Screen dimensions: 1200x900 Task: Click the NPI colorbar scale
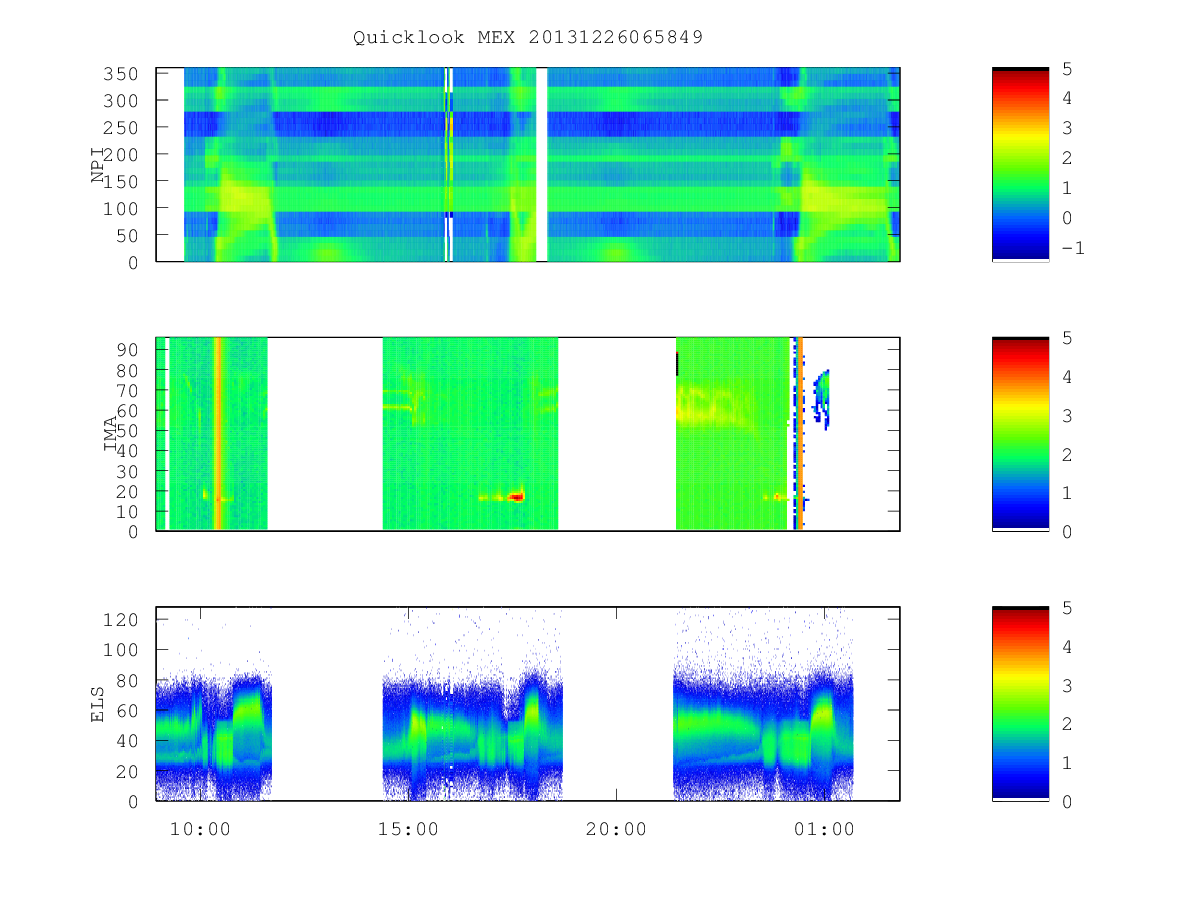coord(1020,165)
